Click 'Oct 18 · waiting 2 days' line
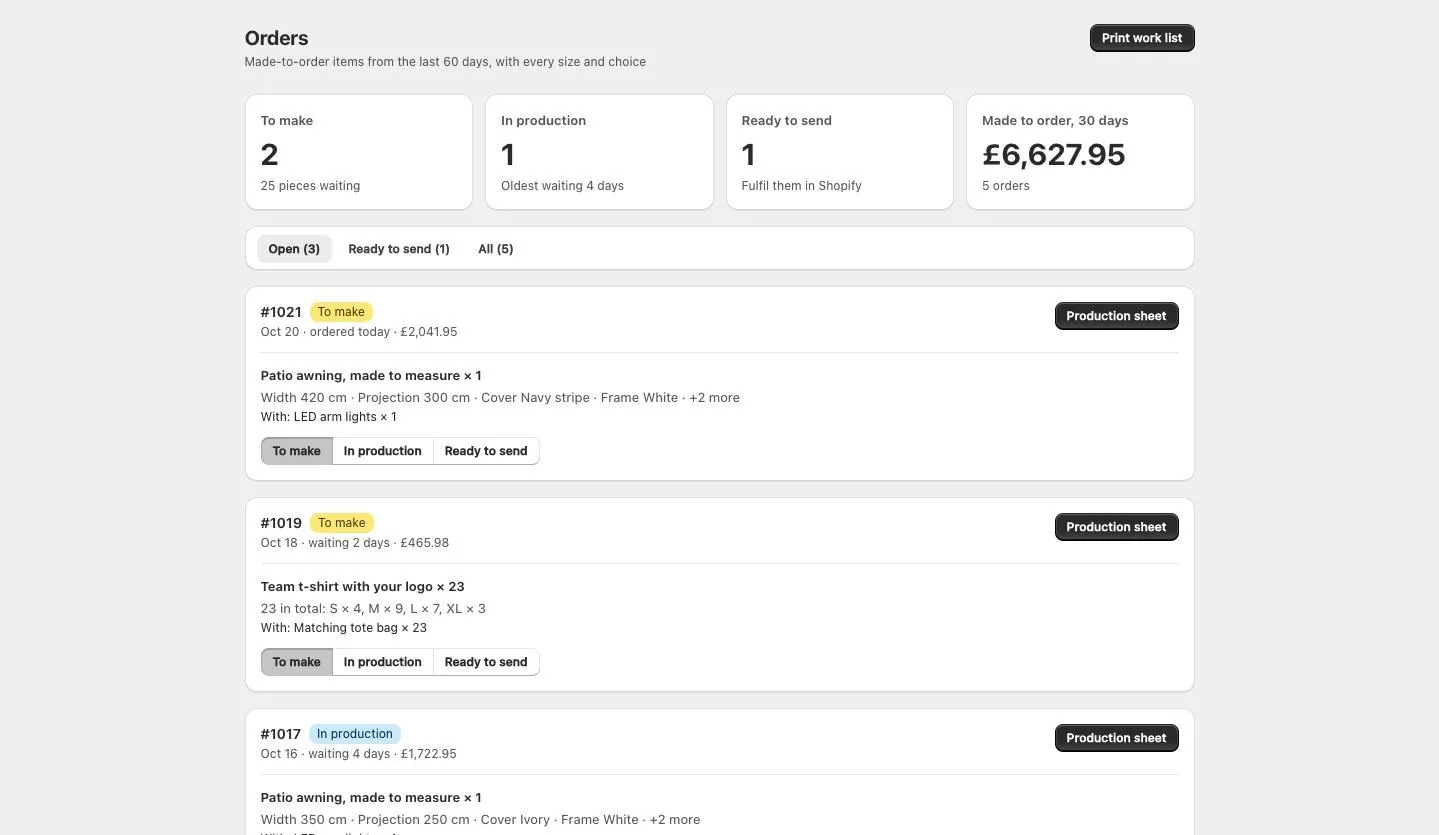The image size is (1439, 835). point(355,543)
